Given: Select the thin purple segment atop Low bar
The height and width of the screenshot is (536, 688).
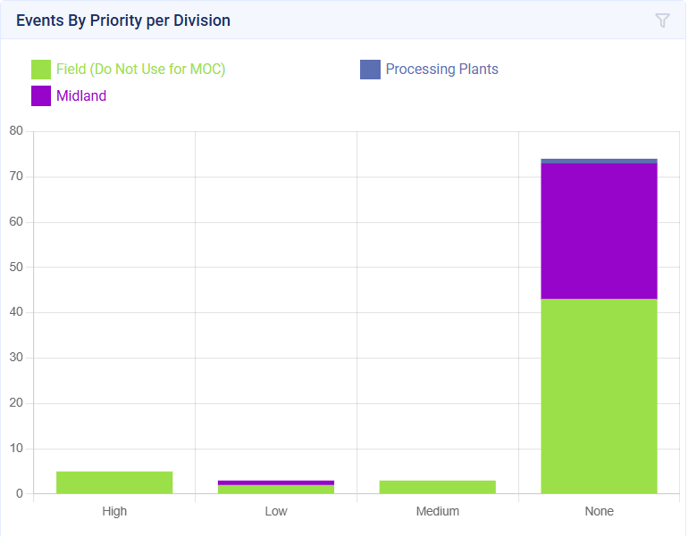Looking at the screenshot, I should tap(276, 482).
